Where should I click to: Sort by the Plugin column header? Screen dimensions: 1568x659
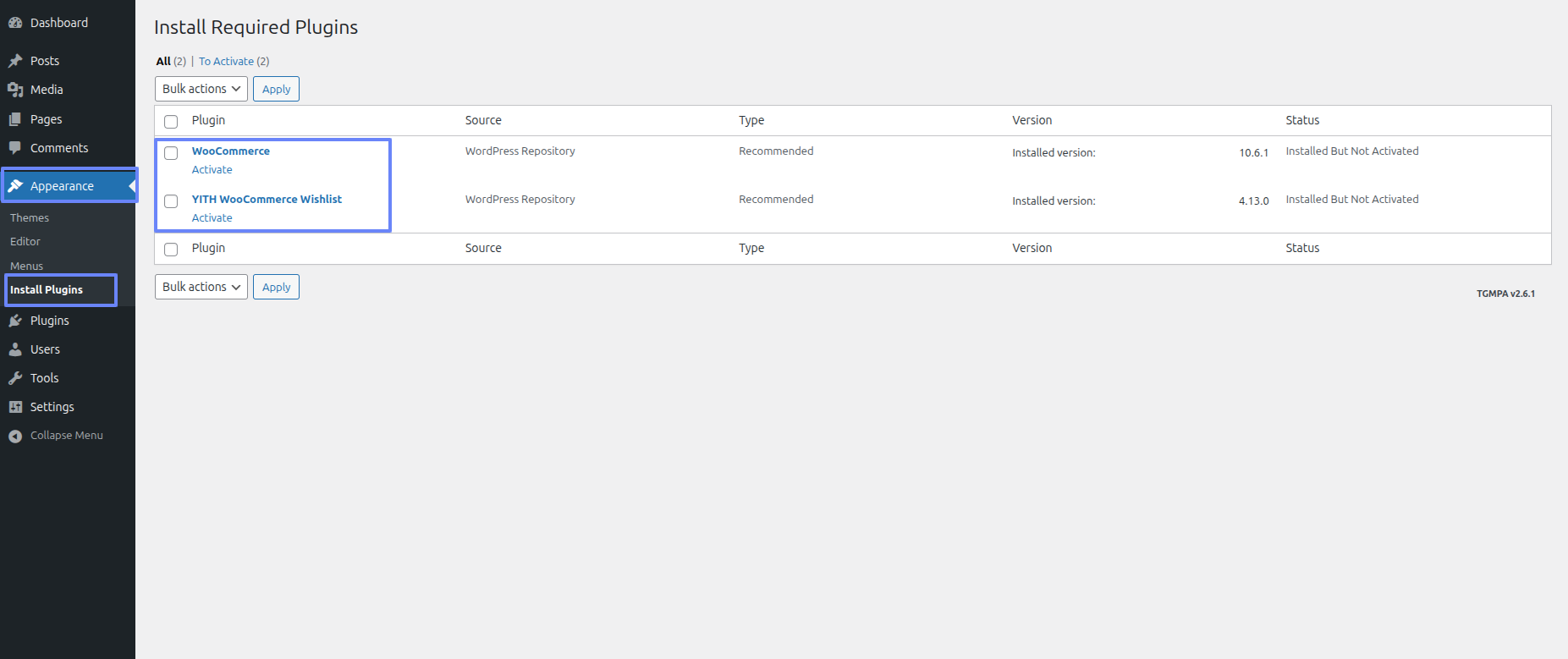(208, 120)
